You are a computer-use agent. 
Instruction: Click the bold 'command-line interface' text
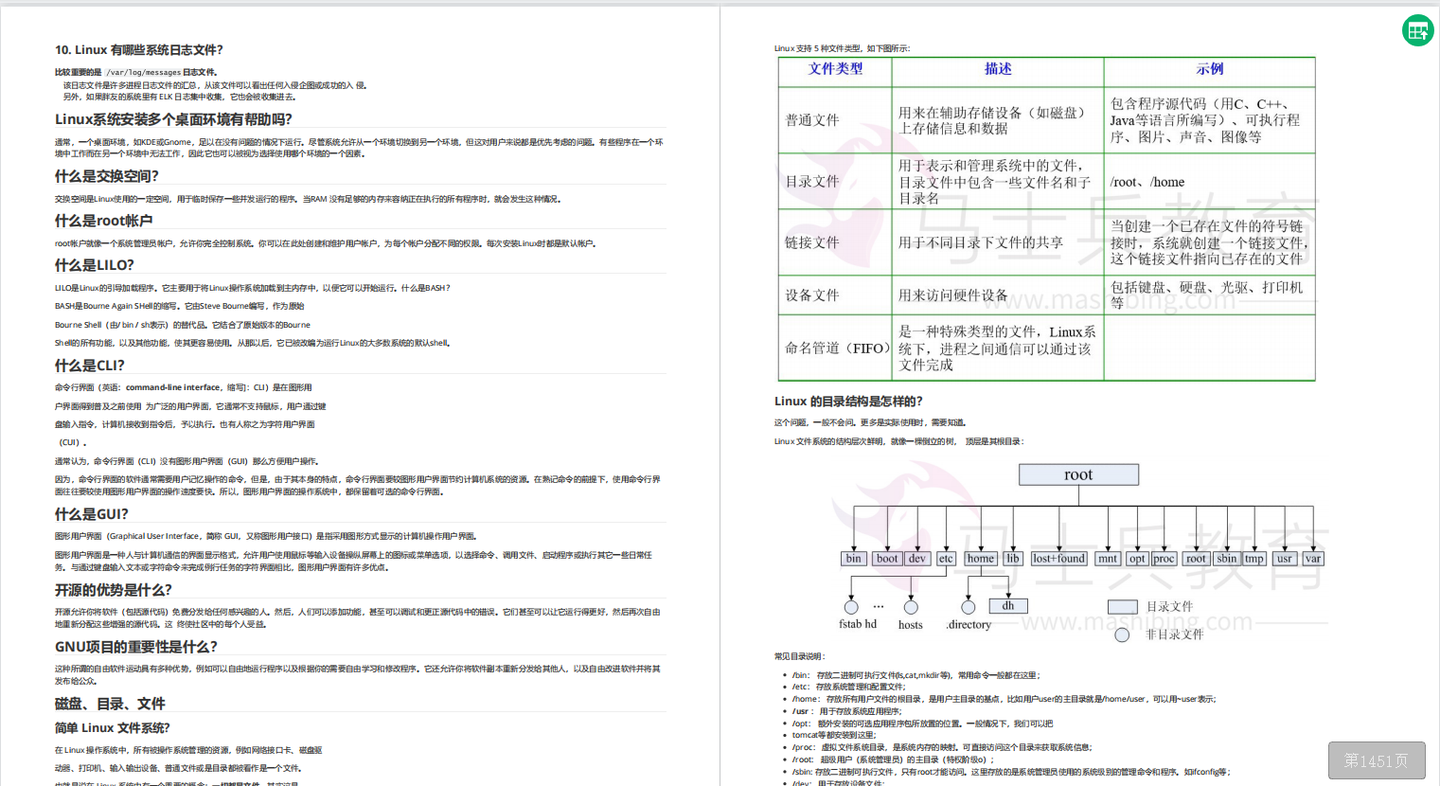(173, 387)
